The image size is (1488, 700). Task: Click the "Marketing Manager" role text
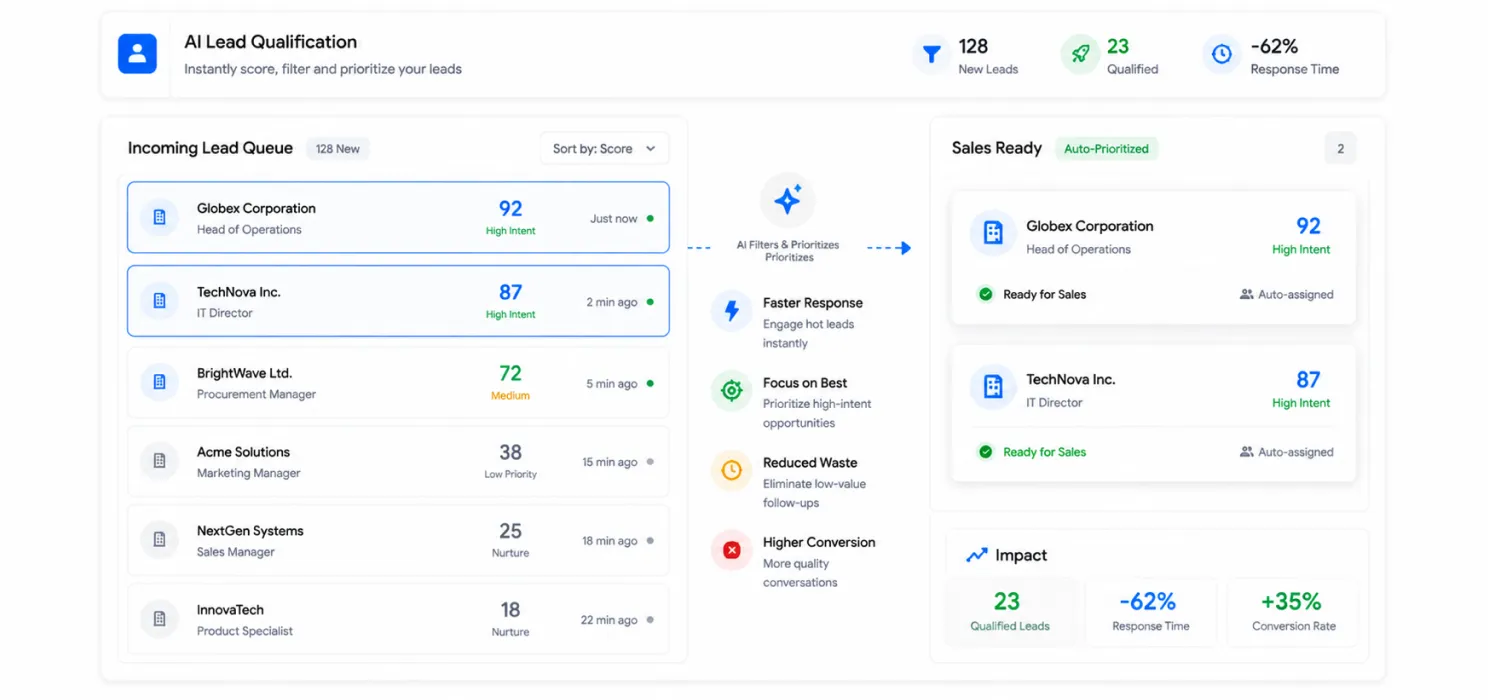248,473
